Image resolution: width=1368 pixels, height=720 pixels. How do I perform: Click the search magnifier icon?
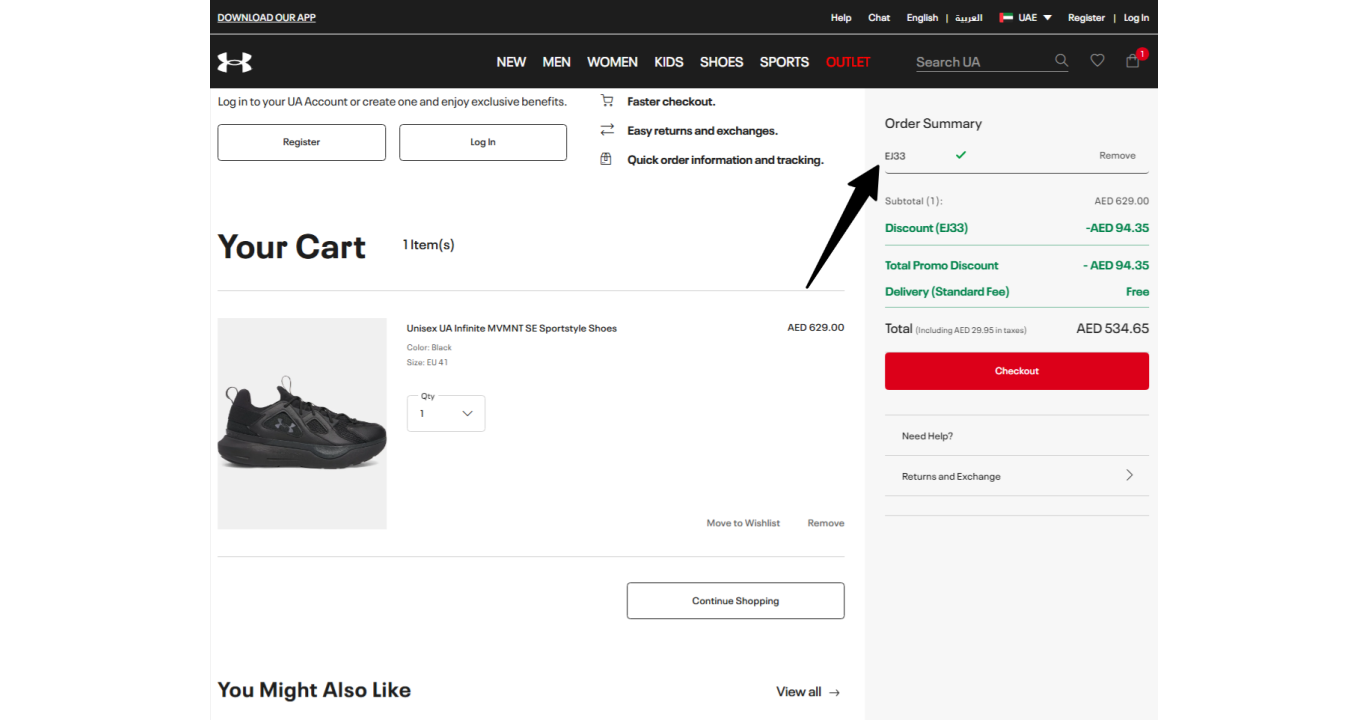[1061, 61]
